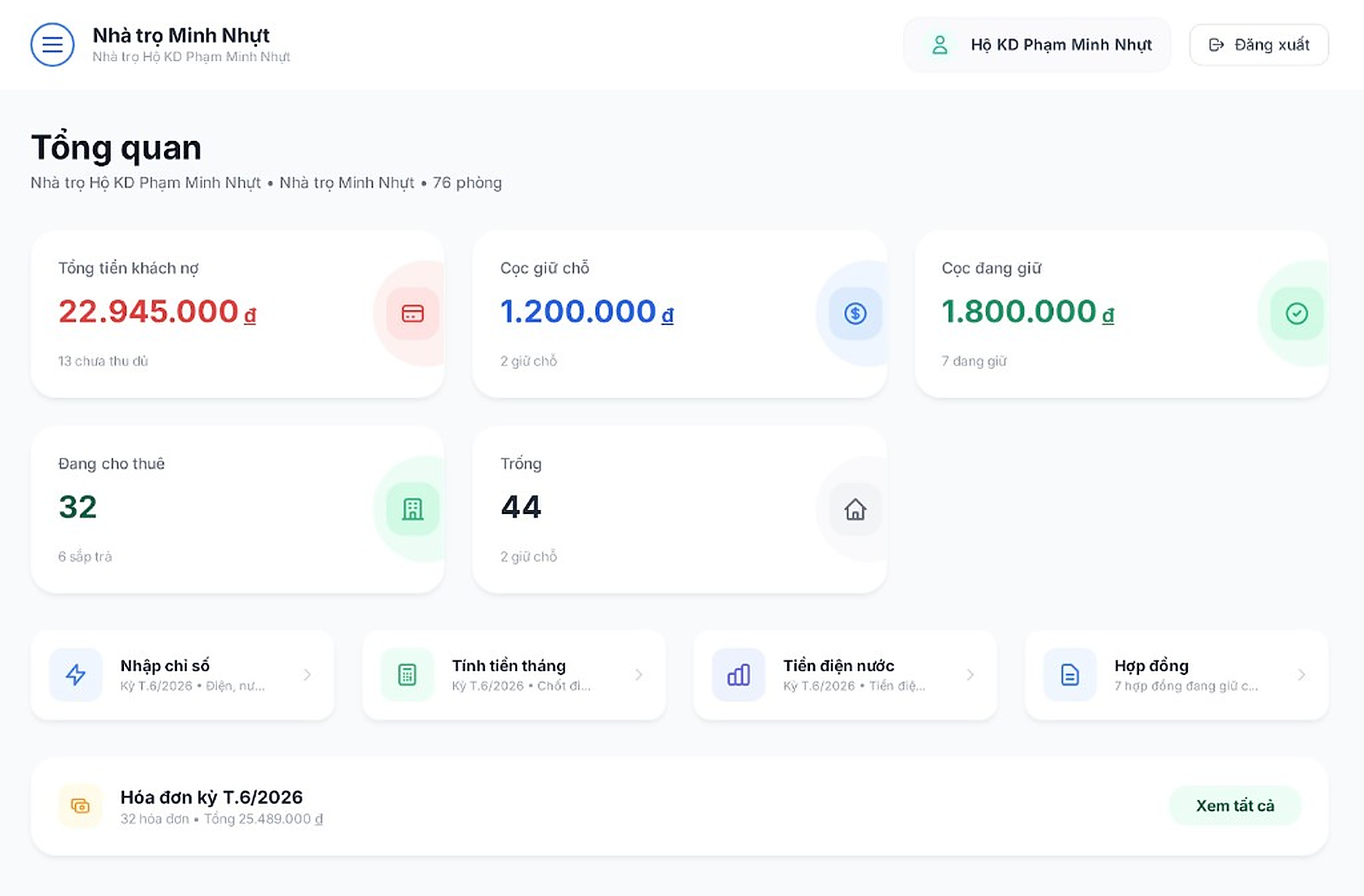Image resolution: width=1364 pixels, height=896 pixels.
Task: Click the lightning bolt Nhập chỉ số icon
Action: tap(76, 674)
